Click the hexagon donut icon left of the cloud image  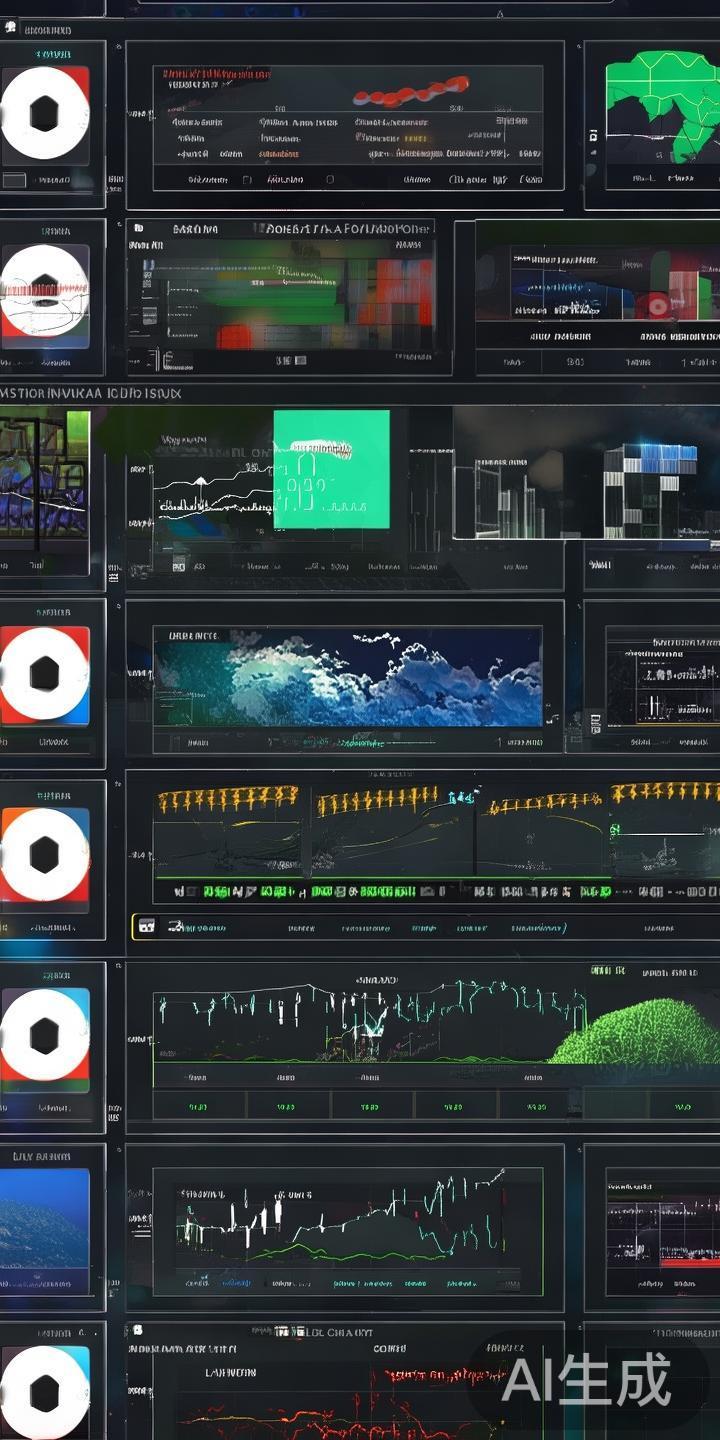44,674
